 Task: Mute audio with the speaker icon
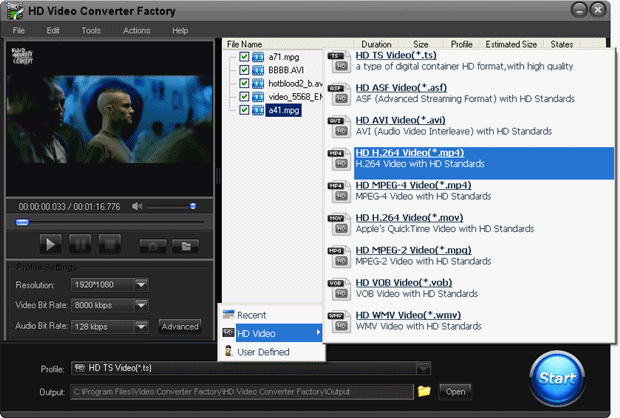point(138,207)
